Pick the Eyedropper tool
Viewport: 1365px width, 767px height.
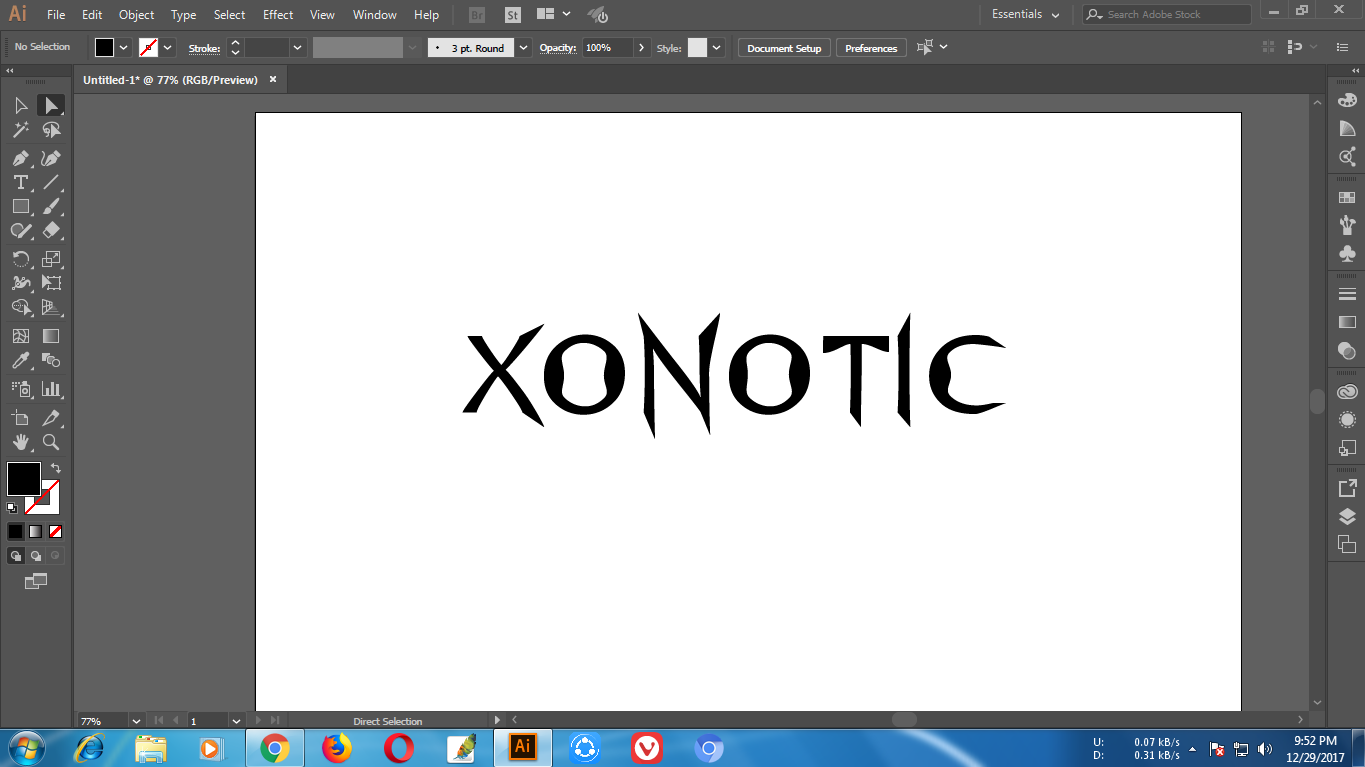point(20,360)
